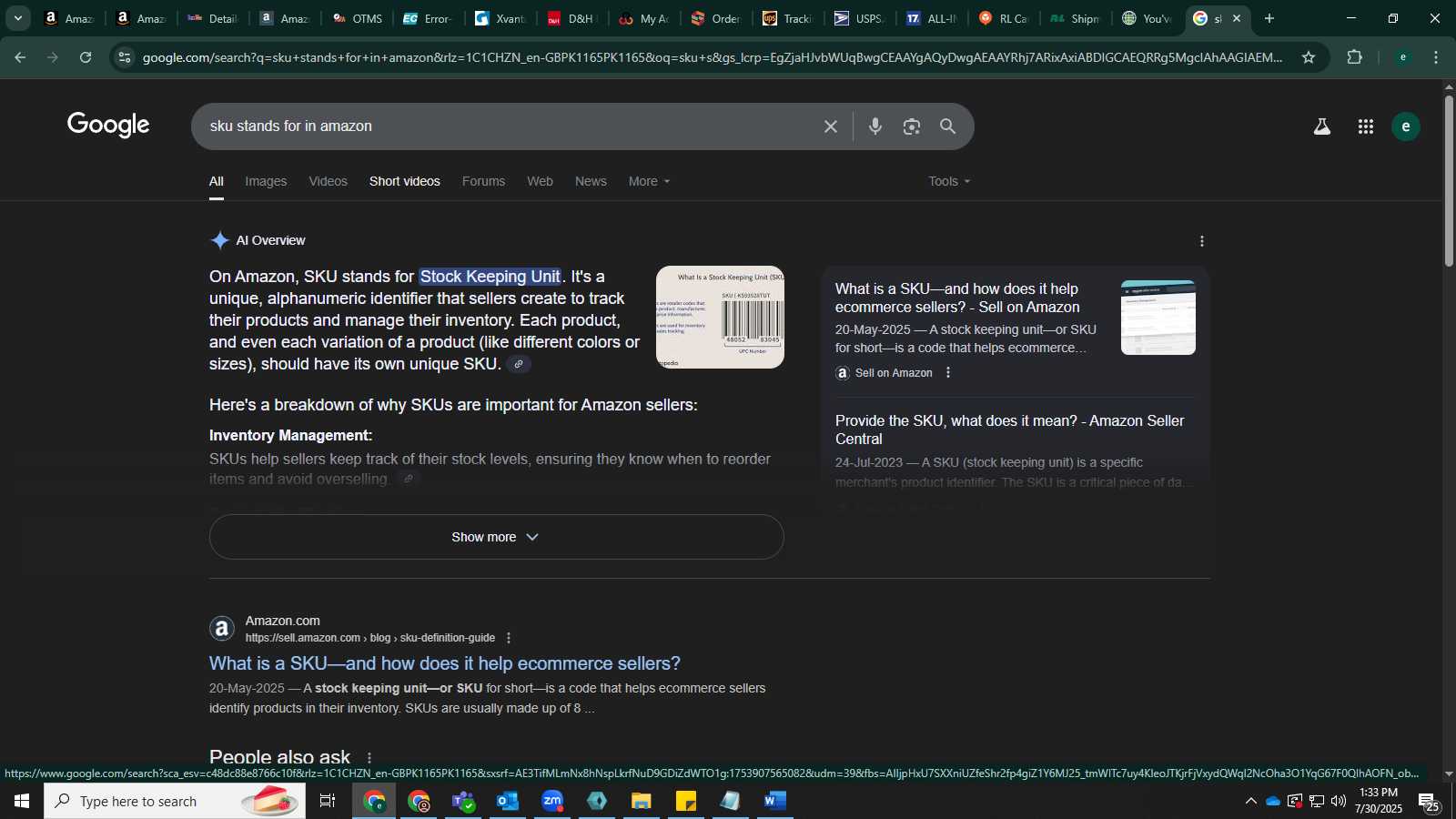Open Chrome tab search dropdown arrow
The height and width of the screenshot is (819, 1456).
[17, 18]
